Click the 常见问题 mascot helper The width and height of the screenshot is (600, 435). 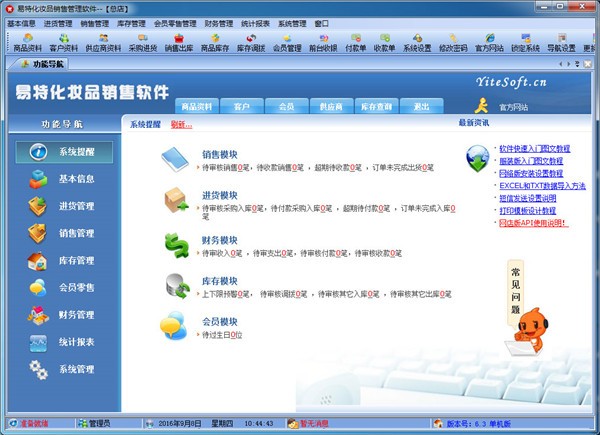coord(526,308)
